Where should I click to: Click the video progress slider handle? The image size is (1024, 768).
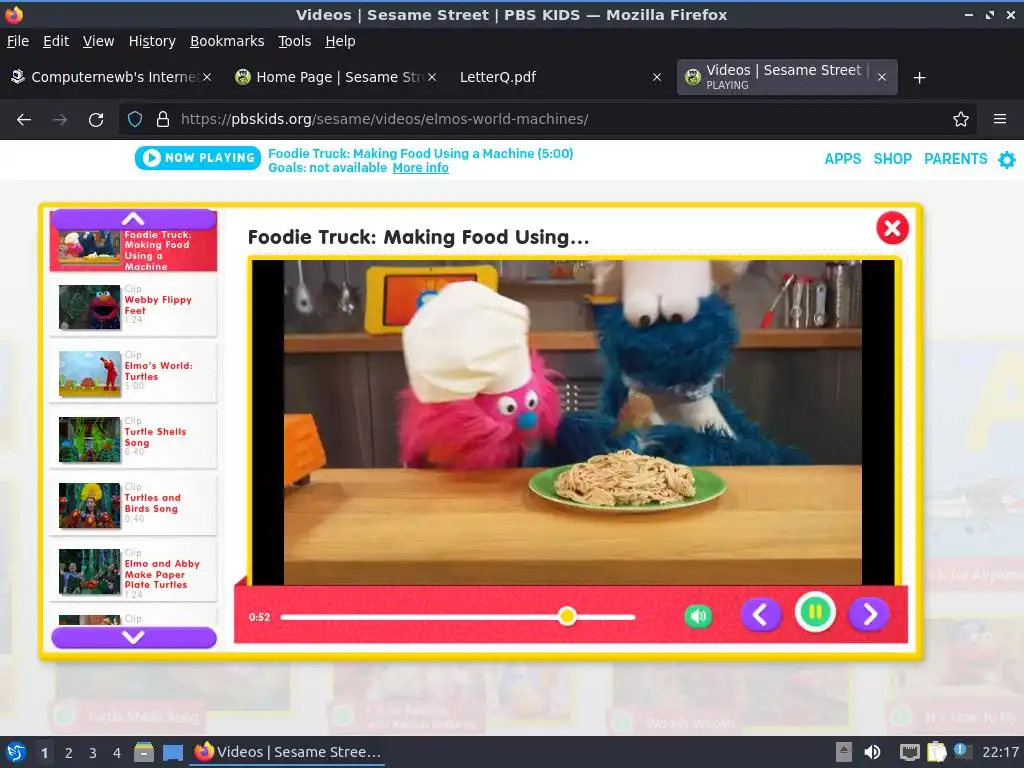click(567, 616)
